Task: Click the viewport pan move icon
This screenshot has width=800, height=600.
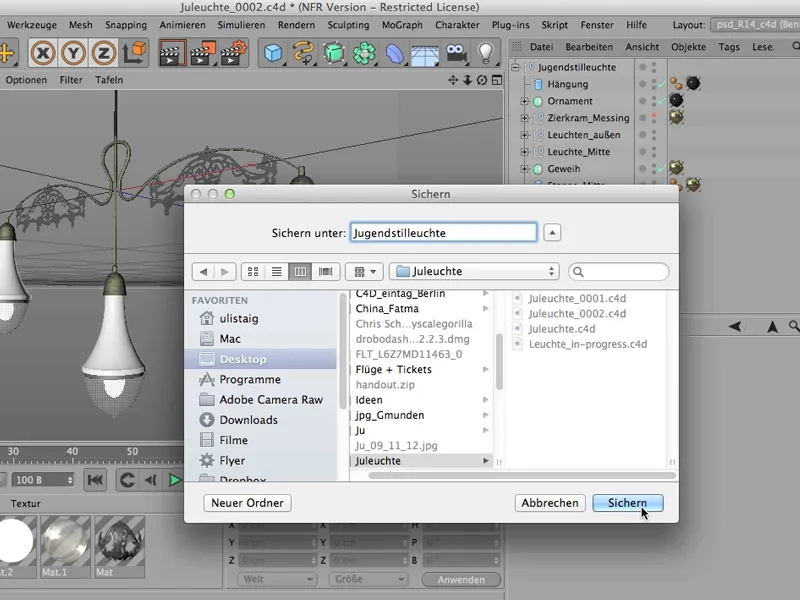Action: tap(453, 80)
